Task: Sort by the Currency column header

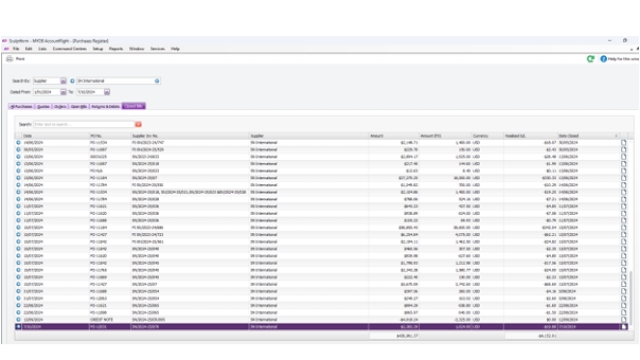Action: [x=487, y=136]
